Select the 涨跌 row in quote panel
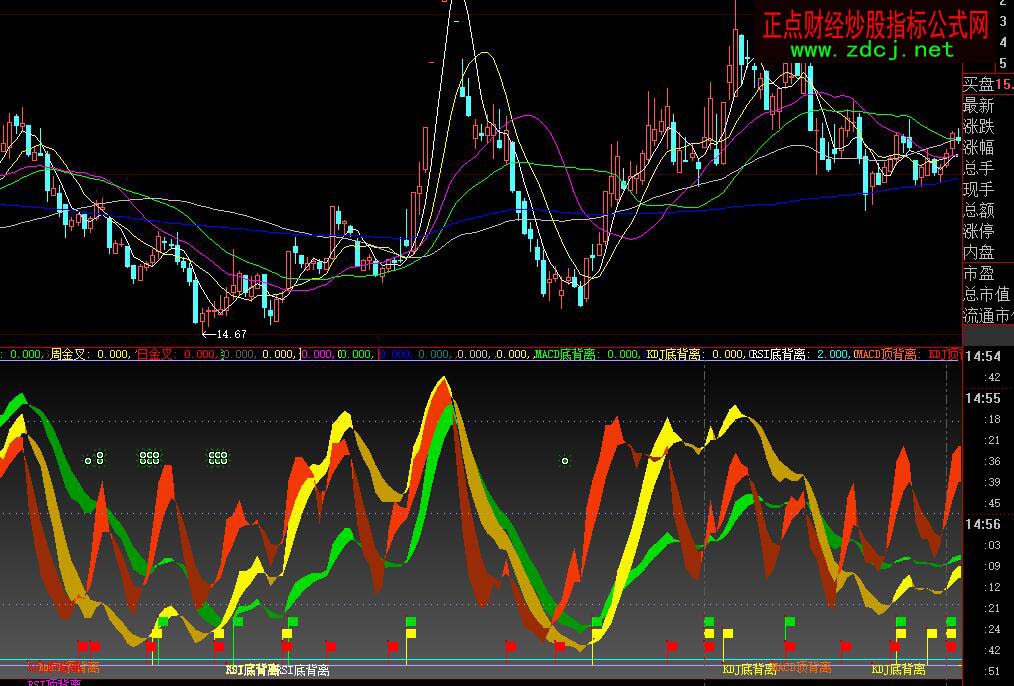Screen dimensions: 1014x686 click(x=978, y=126)
